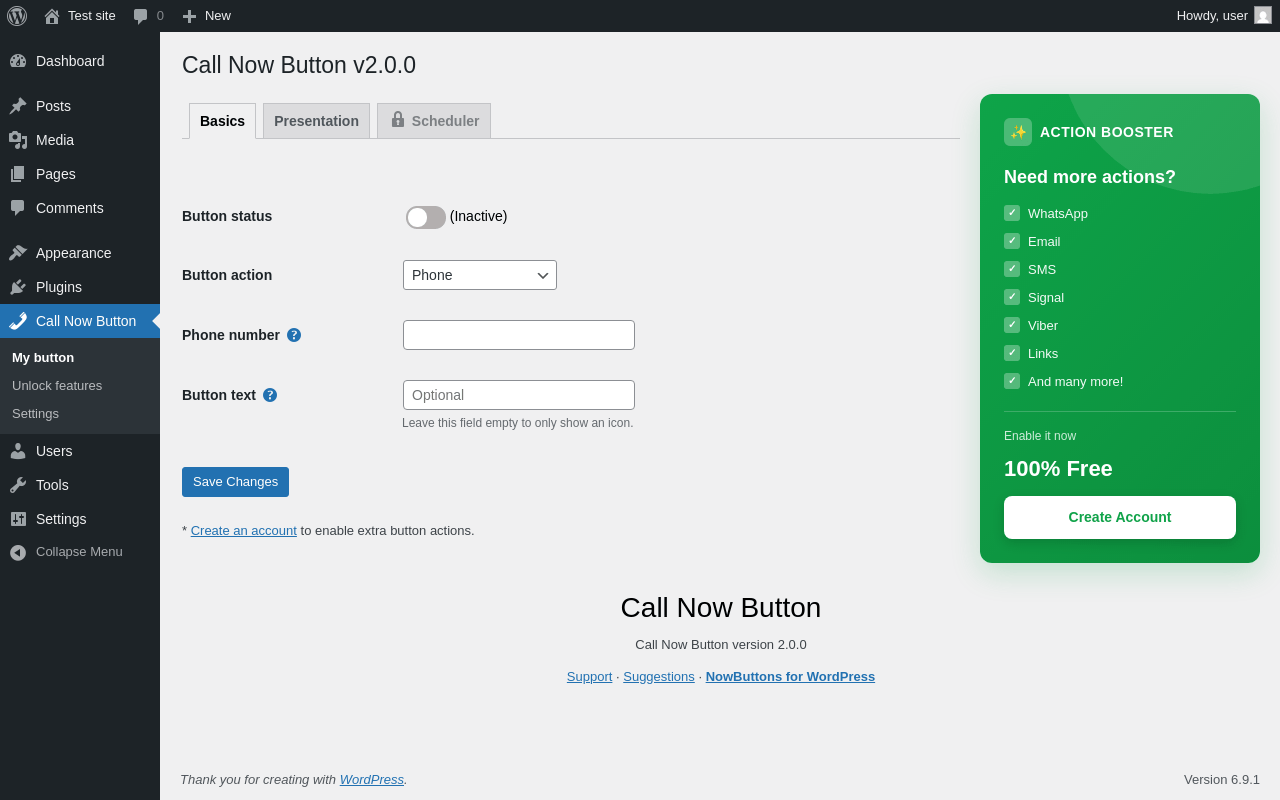Image resolution: width=1280 pixels, height=800 pixels.
Task: Open the Scheduler tab
Action: tap(434, 121)
